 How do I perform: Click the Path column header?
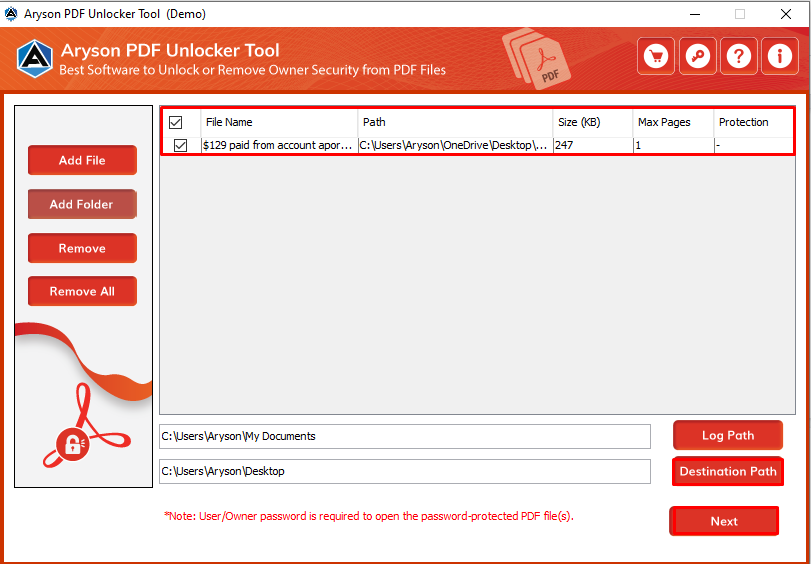(x=455, y=123)
